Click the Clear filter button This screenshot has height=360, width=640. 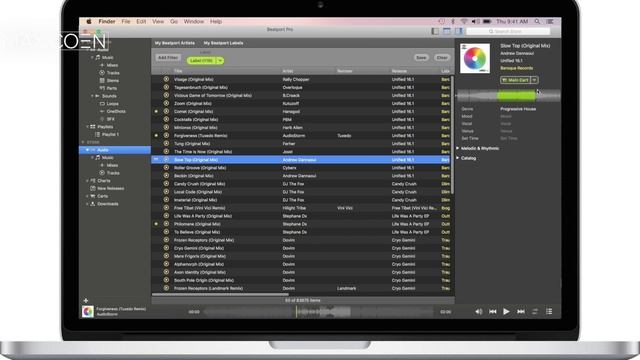pos(442,58)
